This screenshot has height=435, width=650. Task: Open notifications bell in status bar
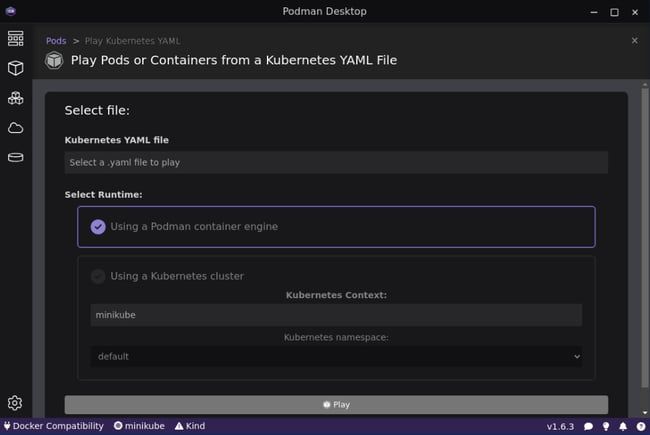[623, 426]
